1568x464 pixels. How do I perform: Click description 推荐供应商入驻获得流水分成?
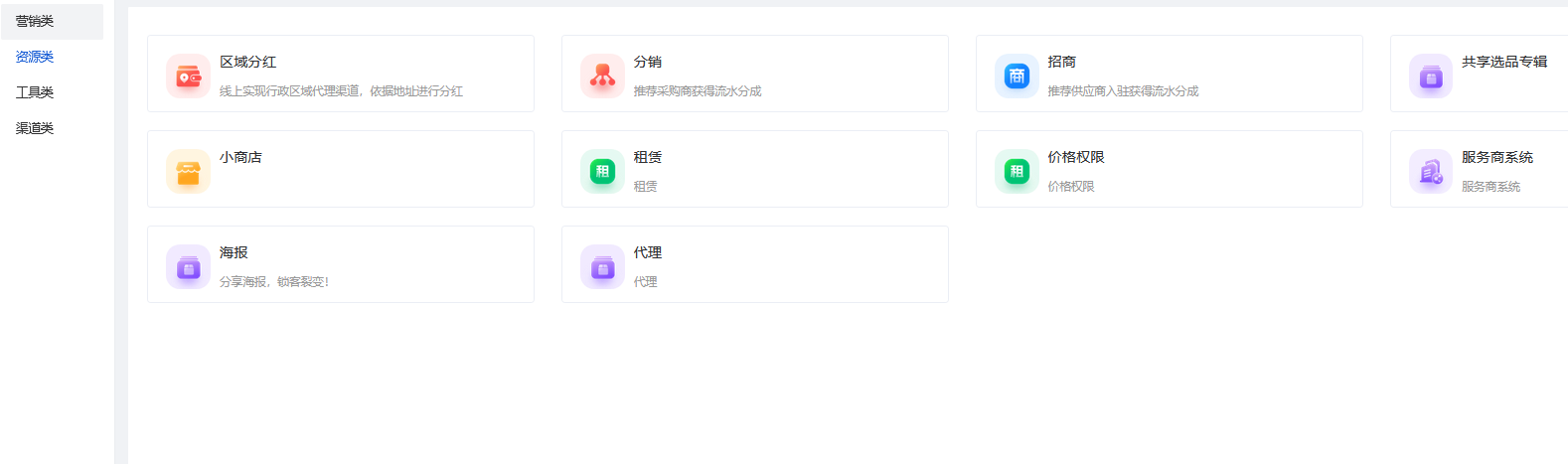coord(1123,91)
